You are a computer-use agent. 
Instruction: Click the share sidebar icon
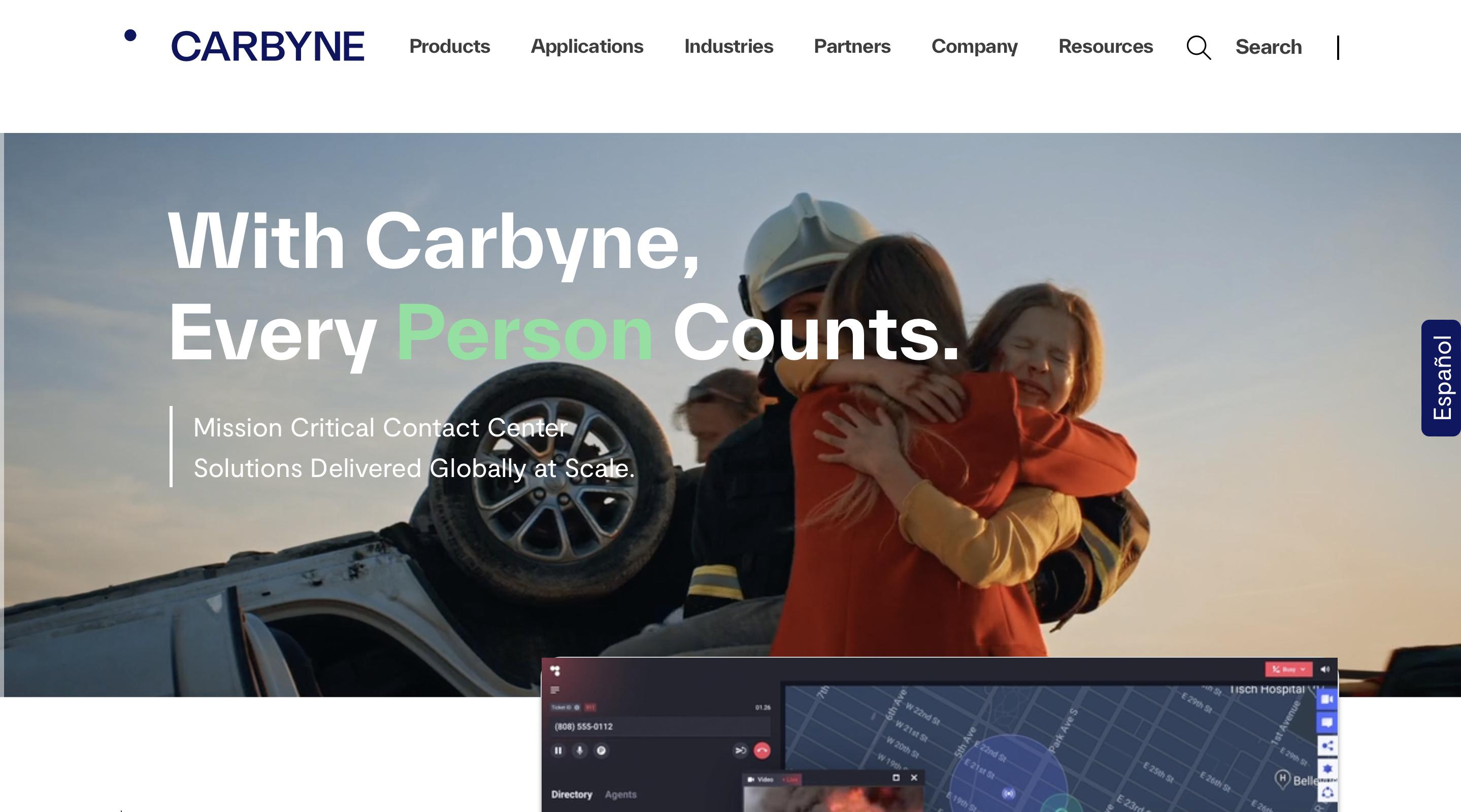(1327, 746)
